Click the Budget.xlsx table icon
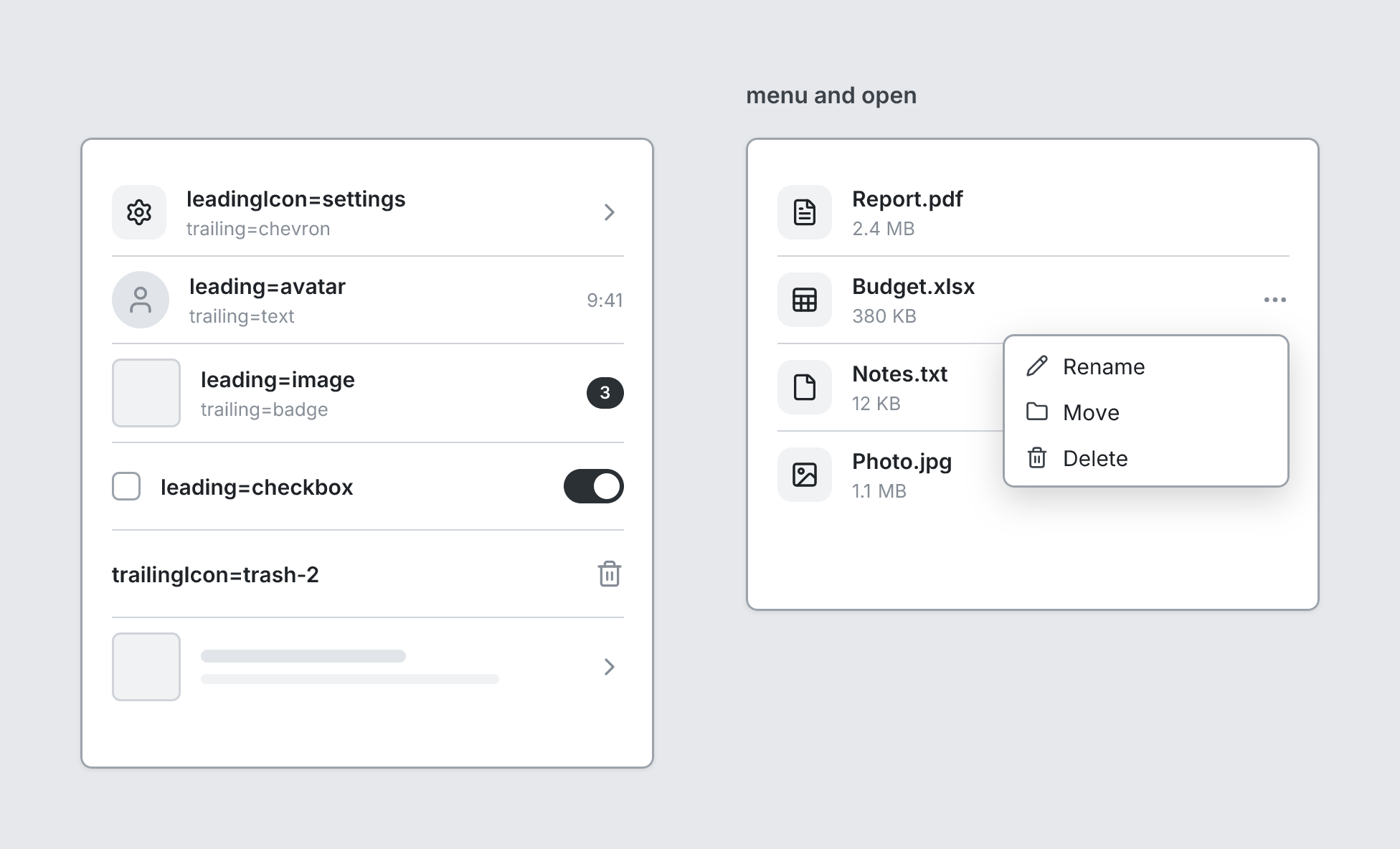 click(x=805, y=300)
